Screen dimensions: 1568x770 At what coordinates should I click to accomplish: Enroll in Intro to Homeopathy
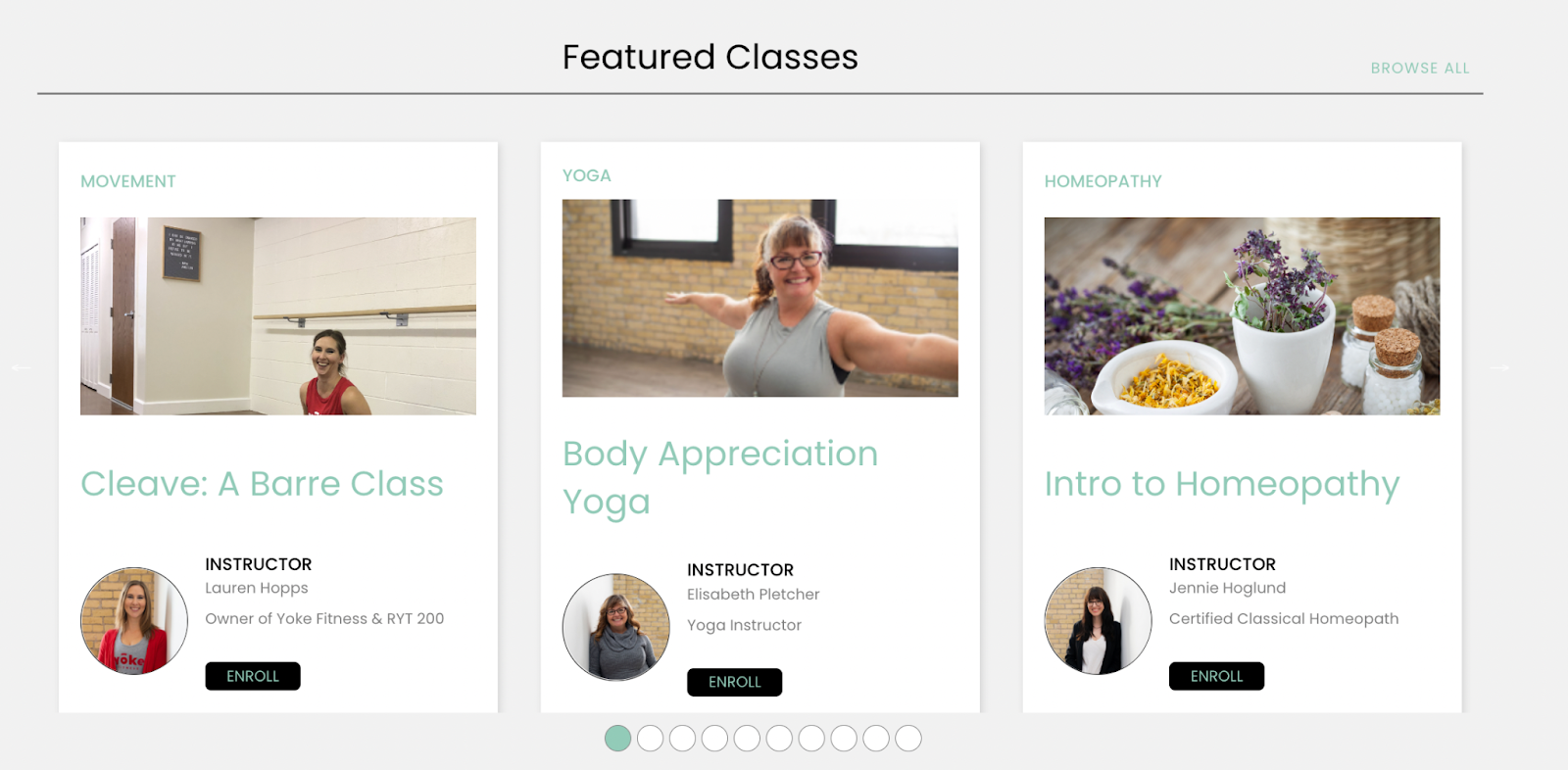pos(1216,676)
